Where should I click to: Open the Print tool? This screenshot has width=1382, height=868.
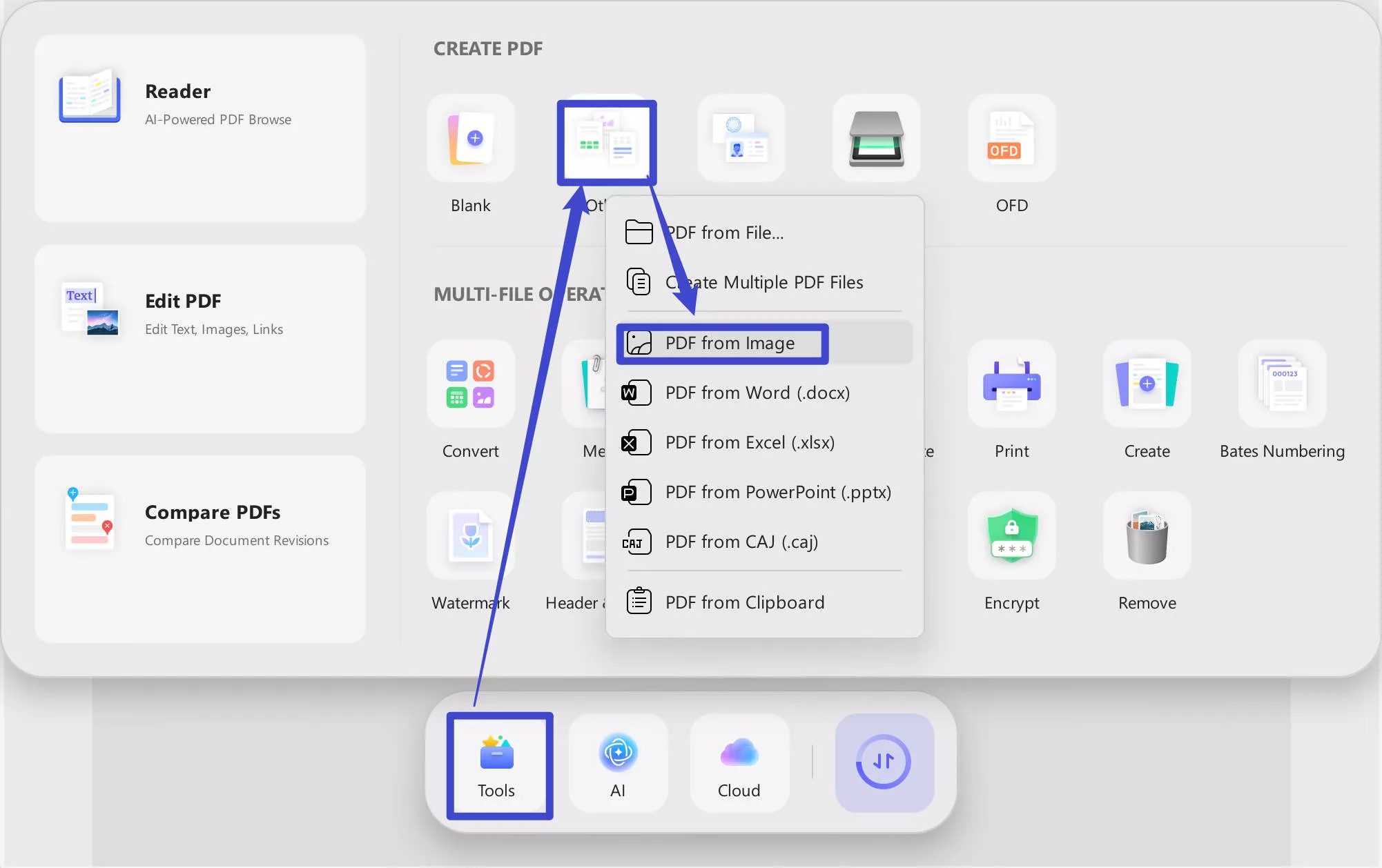1011,384
